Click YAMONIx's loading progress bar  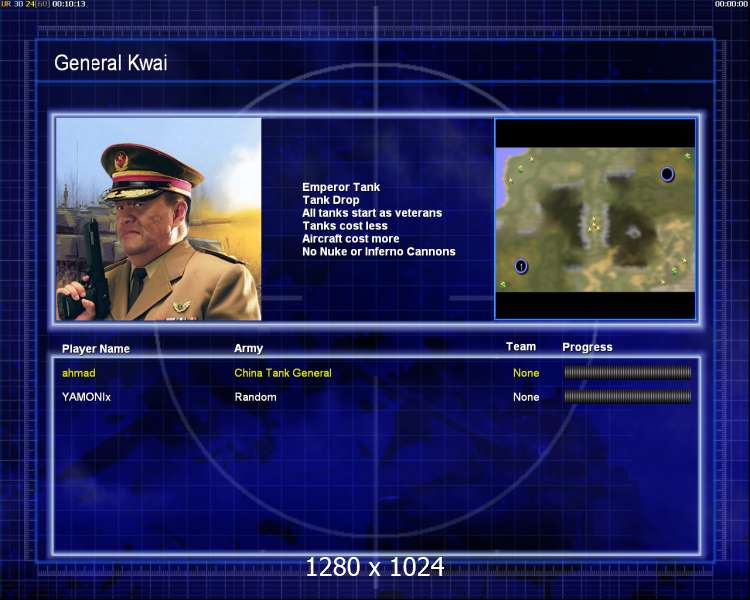pyautogui.click(x=628, y=396)
